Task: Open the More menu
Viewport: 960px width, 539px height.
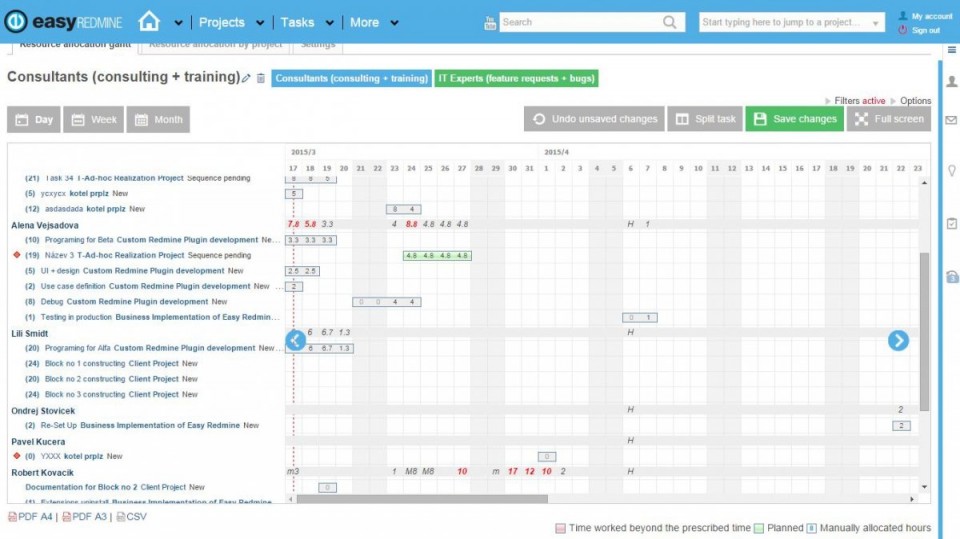Action: point(393,23)
